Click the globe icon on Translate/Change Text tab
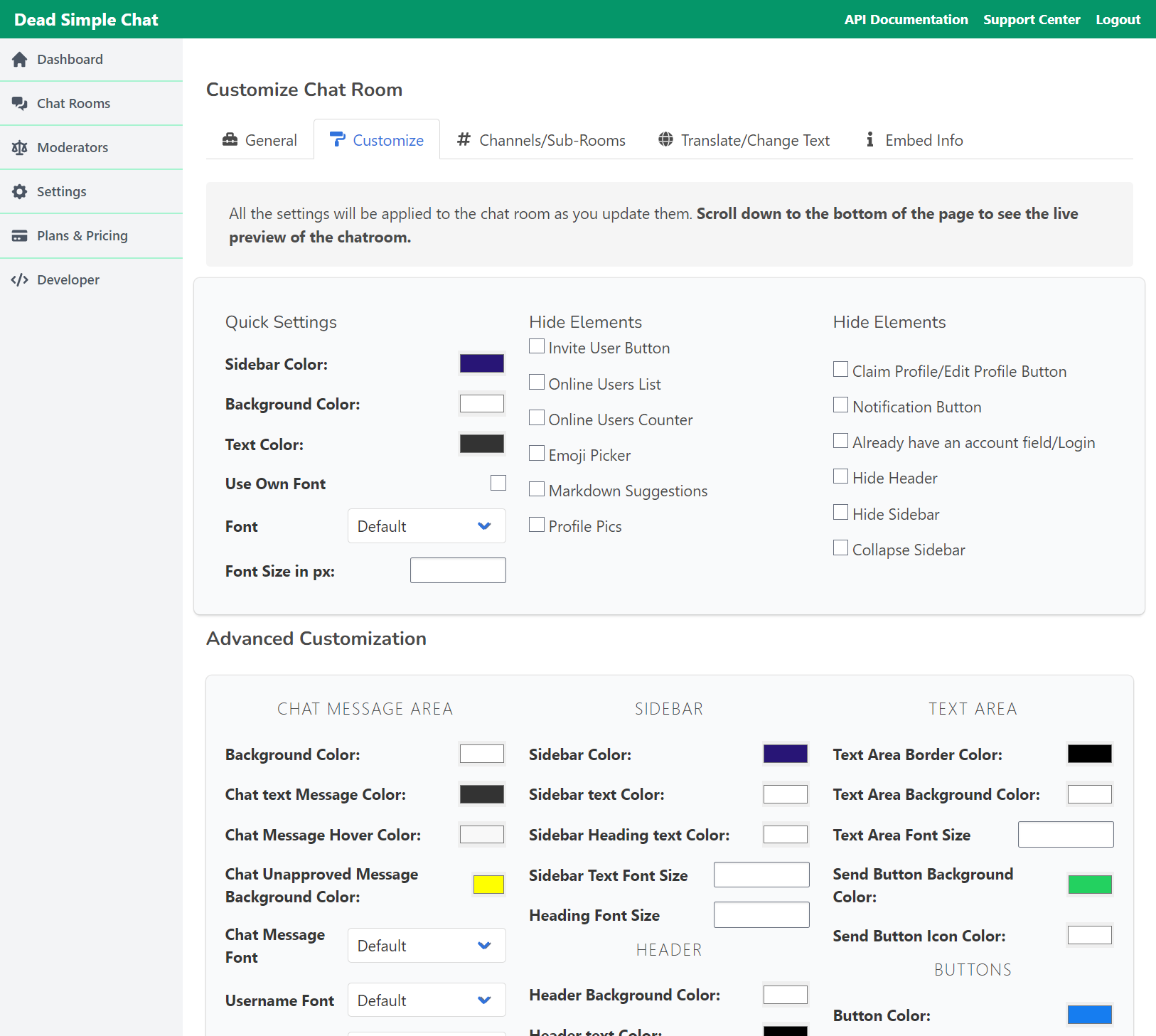The height and width of the screenshot is (1036, 1156). click(666, 139)
